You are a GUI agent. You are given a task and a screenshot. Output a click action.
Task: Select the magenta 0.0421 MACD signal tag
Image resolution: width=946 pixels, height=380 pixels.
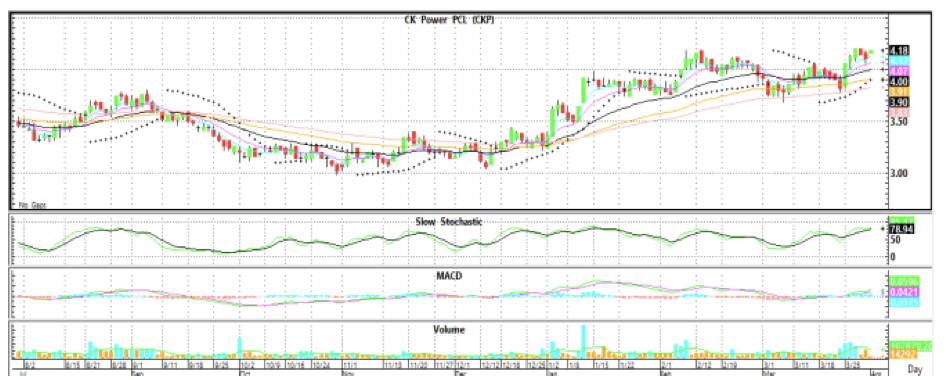(903, 291)
